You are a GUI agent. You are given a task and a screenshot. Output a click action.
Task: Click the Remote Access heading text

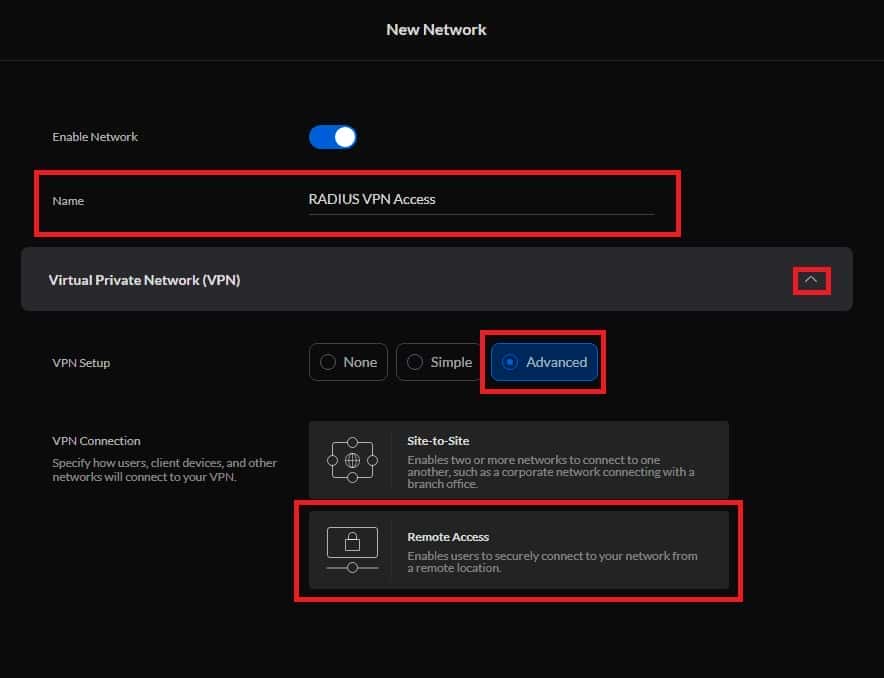point(448,537)
